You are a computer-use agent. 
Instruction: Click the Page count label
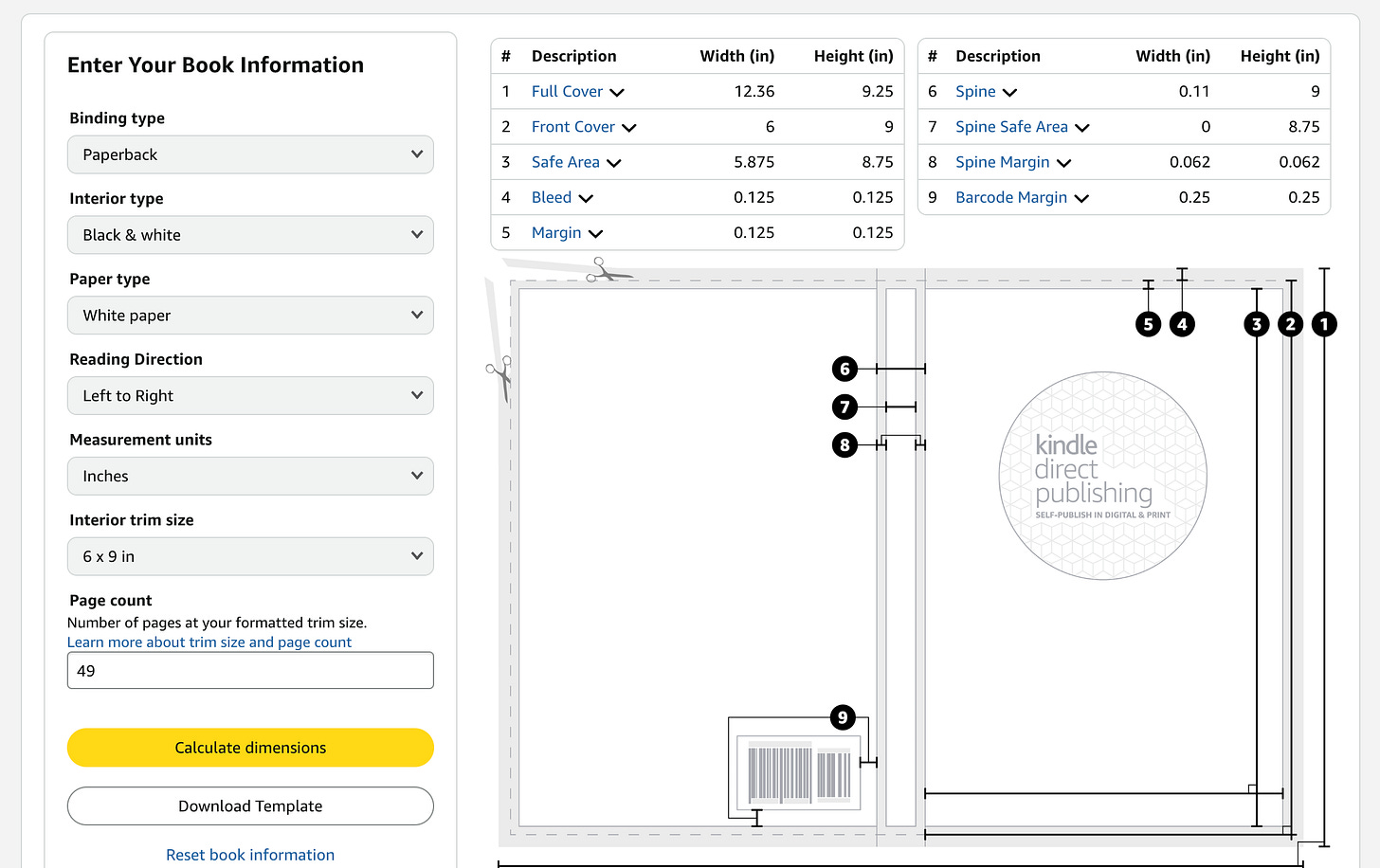[x=111, y=601]
